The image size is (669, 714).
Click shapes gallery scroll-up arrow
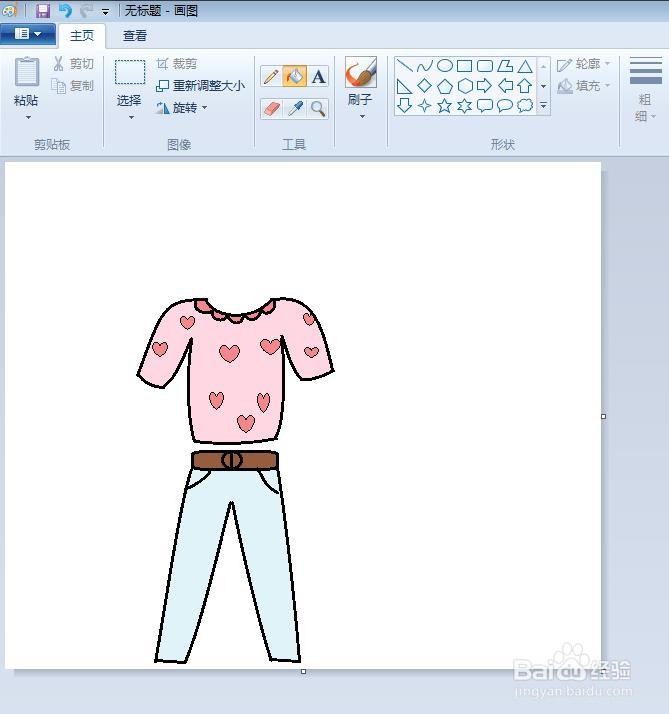(x=543, y=66)
